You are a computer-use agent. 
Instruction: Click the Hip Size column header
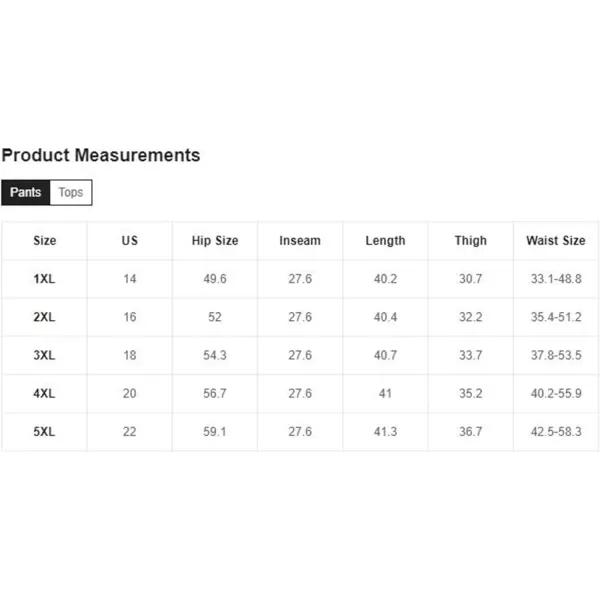point(215,241)
